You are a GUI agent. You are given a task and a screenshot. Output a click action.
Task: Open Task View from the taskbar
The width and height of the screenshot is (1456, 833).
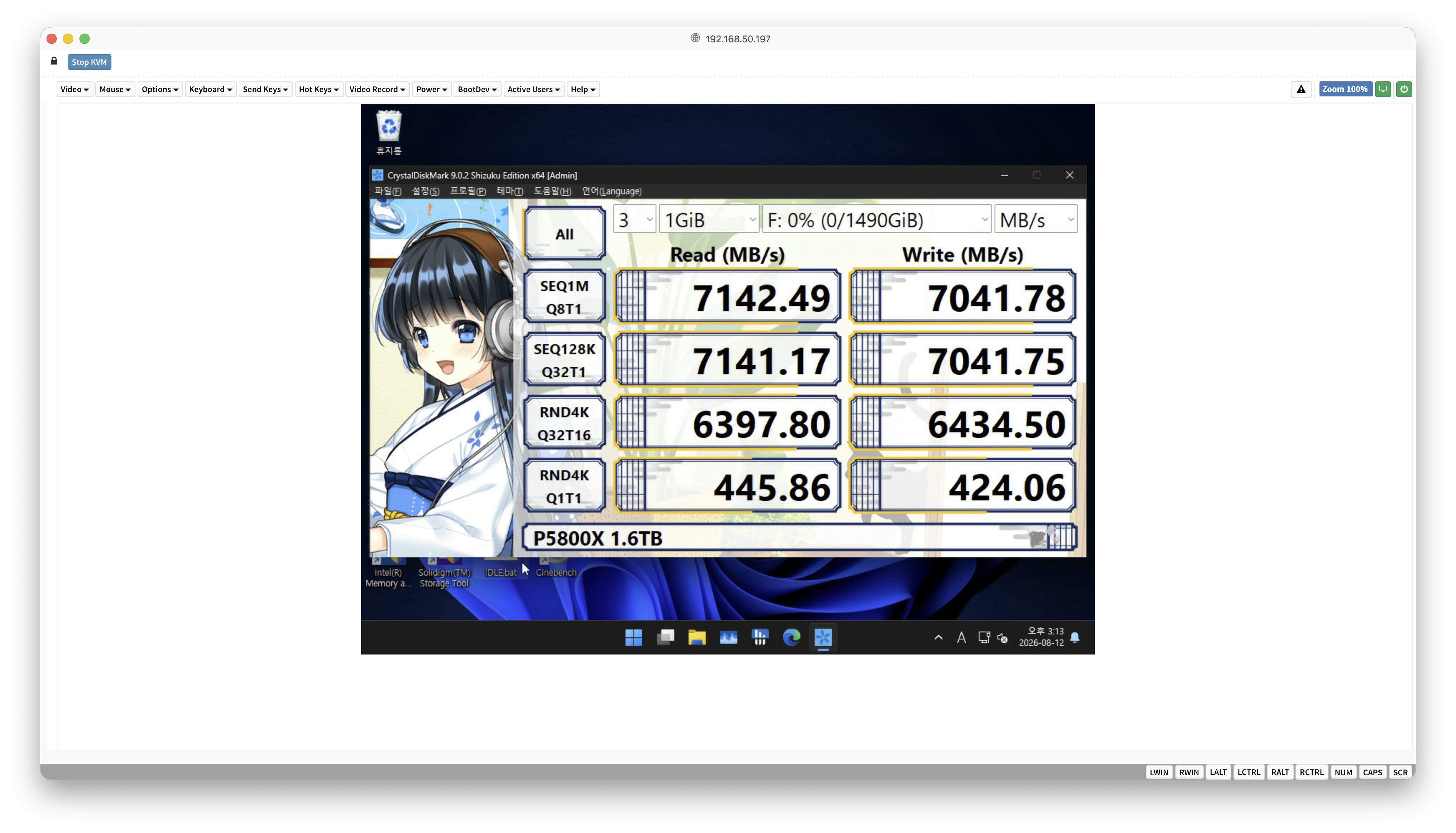tap(665, 637)
